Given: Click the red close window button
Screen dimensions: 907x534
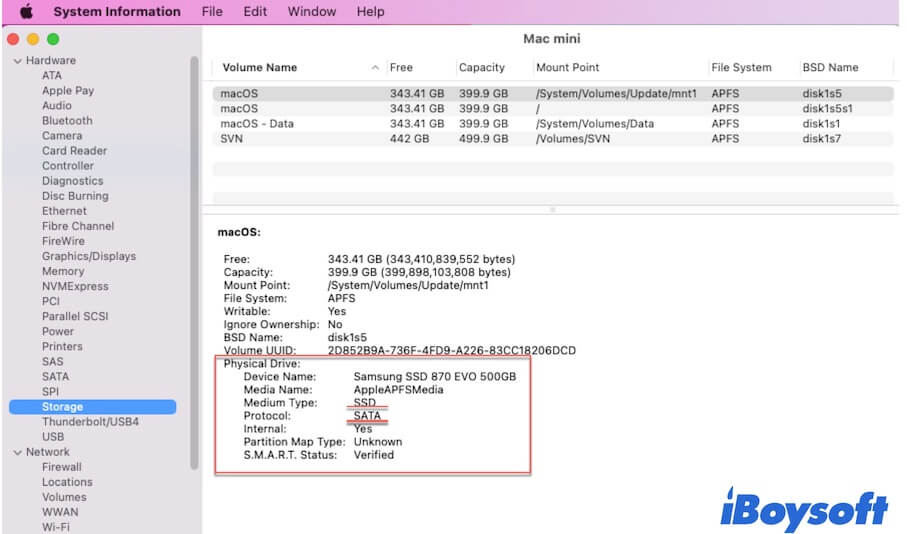Looking at the screenshot, I should click(x=14, y=39).
